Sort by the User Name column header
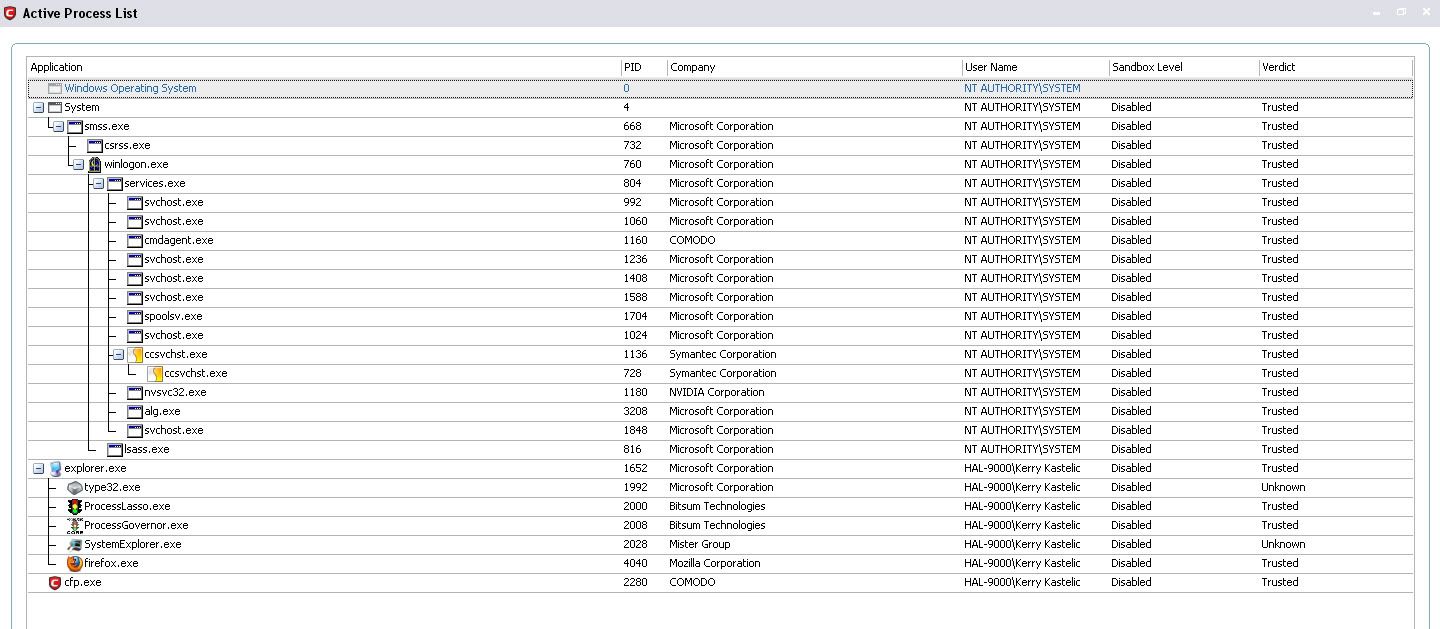 tap(1035, 67)
